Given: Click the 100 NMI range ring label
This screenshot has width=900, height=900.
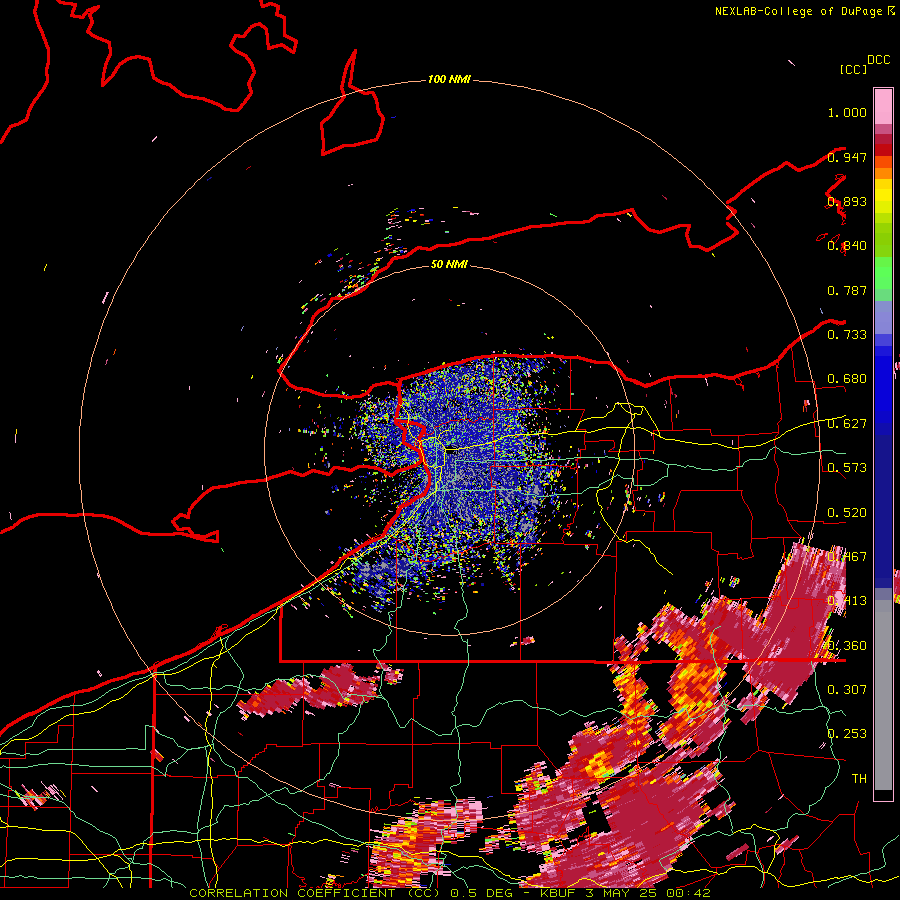Looking at the screenshot, I should click(449, 79).
